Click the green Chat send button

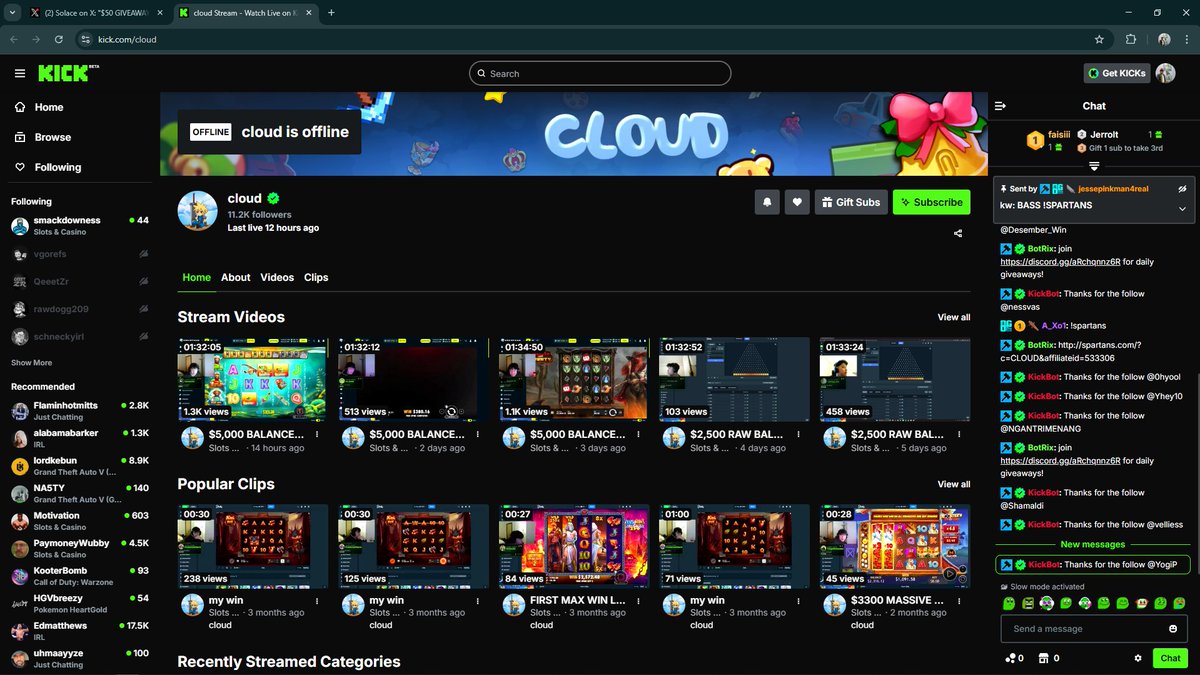coord(1170,658)
